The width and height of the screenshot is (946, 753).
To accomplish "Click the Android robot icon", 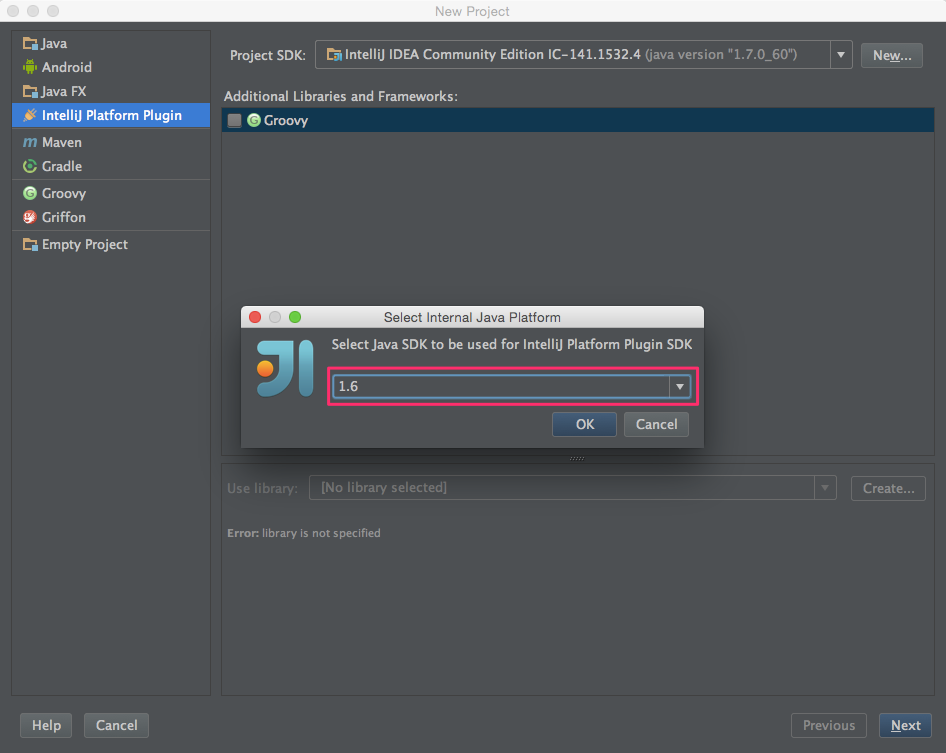I will tap(30, 67).
